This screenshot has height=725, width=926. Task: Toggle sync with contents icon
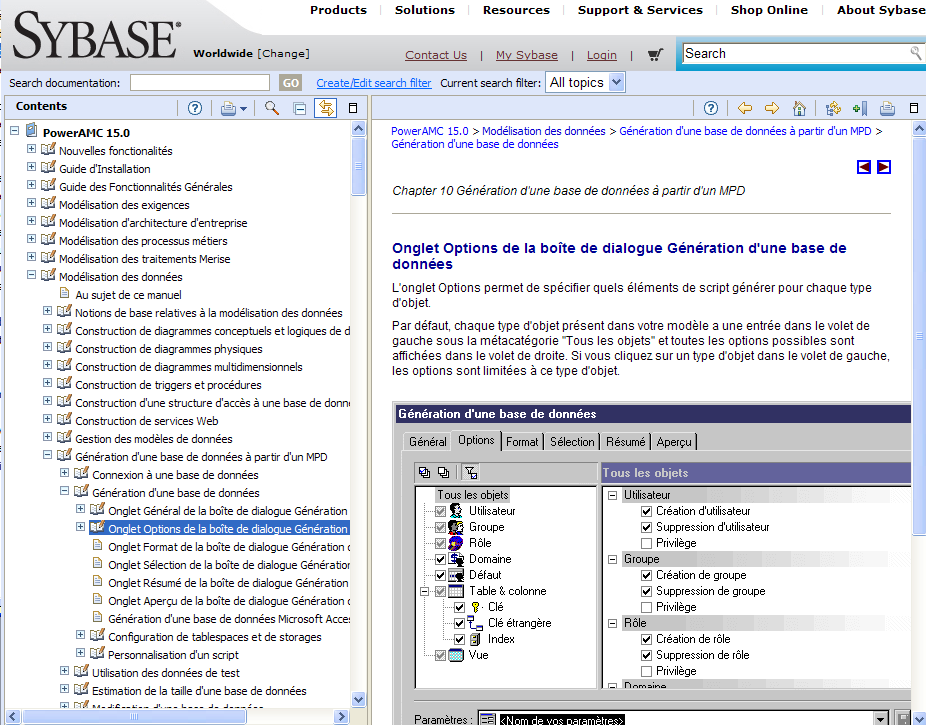coord(325,108)
